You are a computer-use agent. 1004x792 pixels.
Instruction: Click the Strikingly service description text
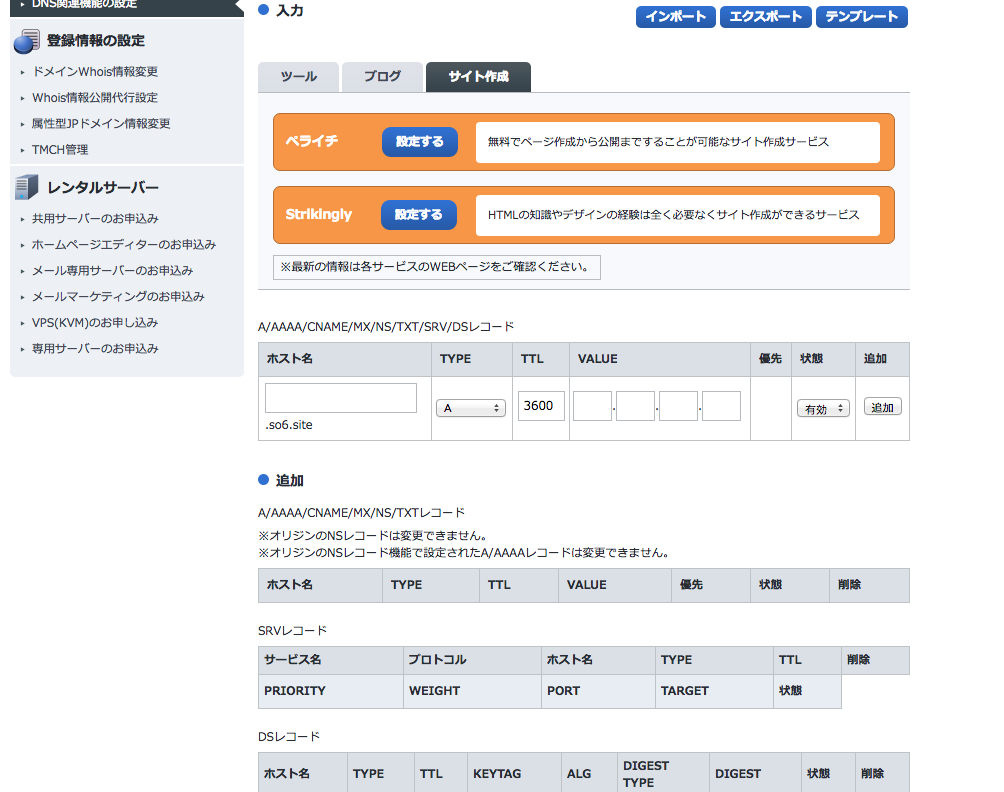tap(674, 215)
